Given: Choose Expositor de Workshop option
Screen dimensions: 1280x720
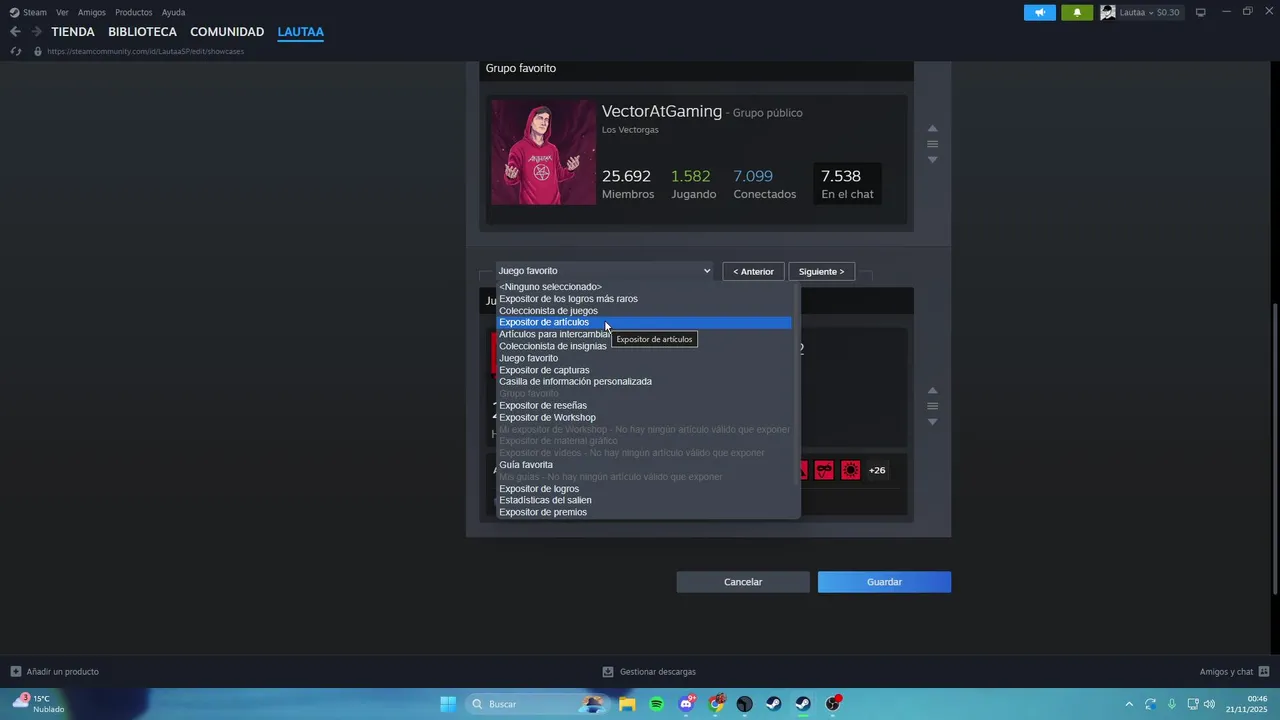Looking at the screenshot, I should point(644,418).
